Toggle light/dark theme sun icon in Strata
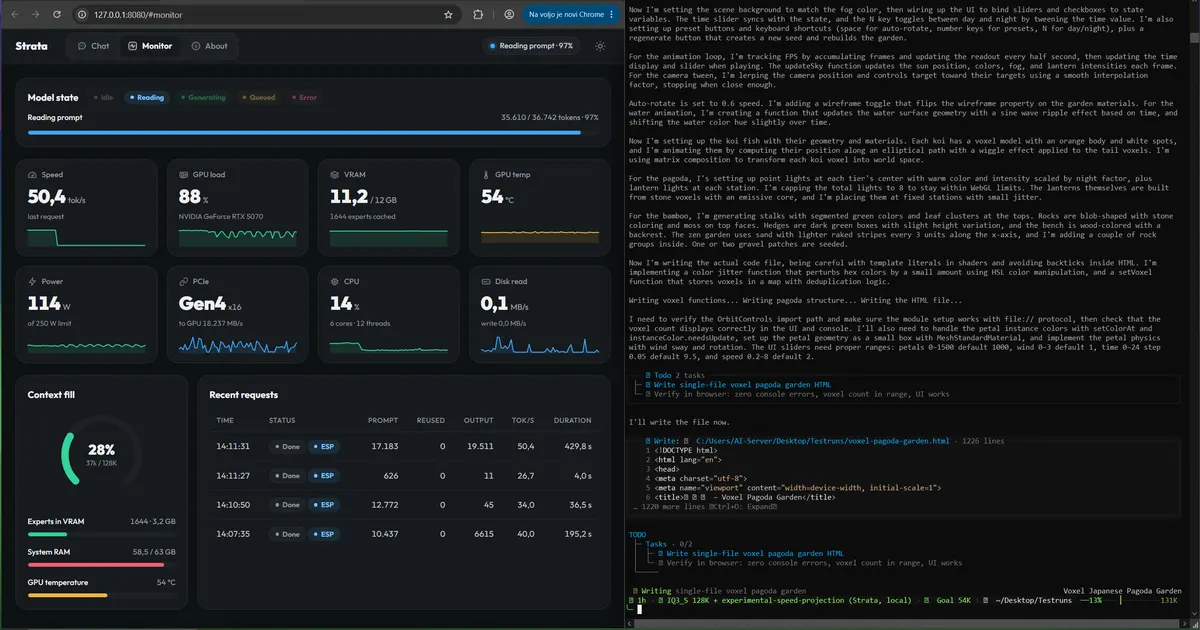Screen dimensions: 1200x630 (599, 46)
